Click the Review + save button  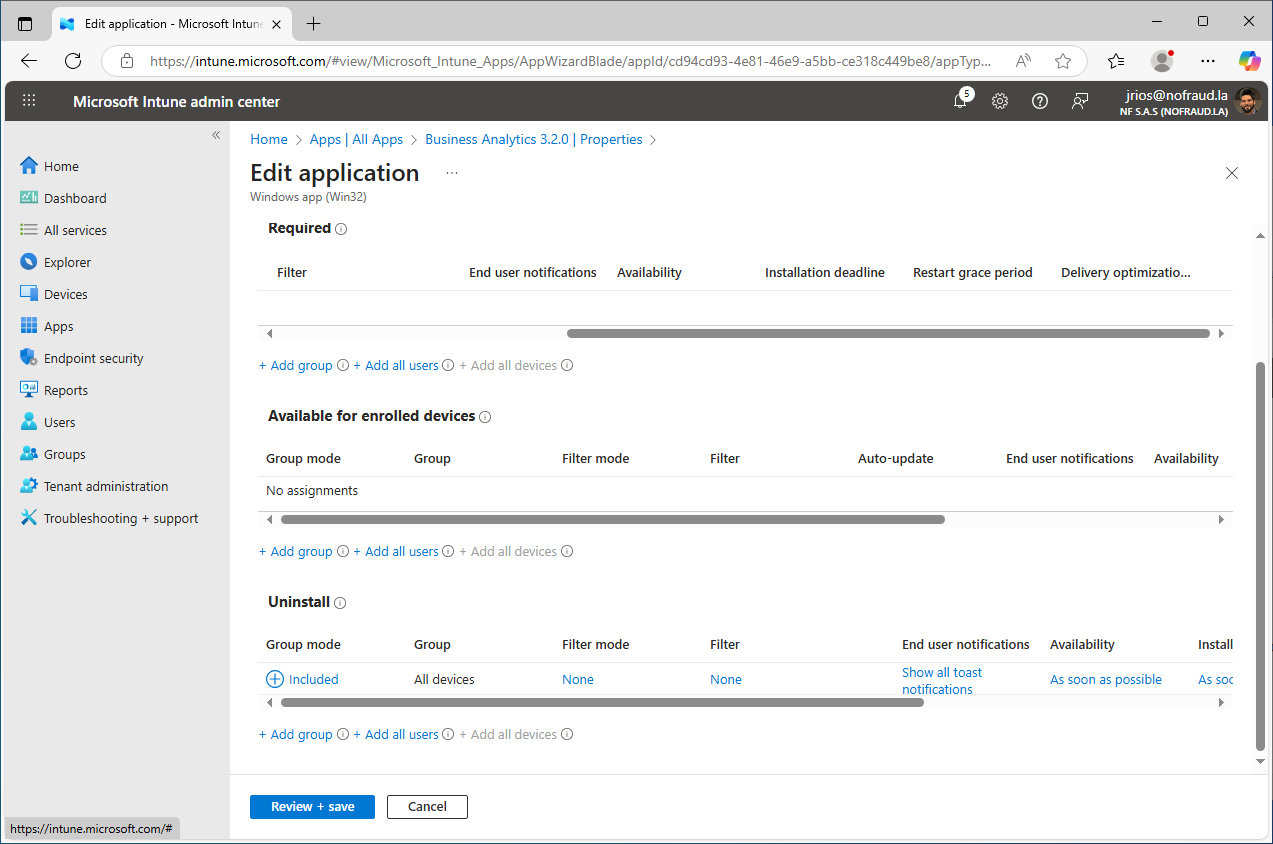coord(312,806)
